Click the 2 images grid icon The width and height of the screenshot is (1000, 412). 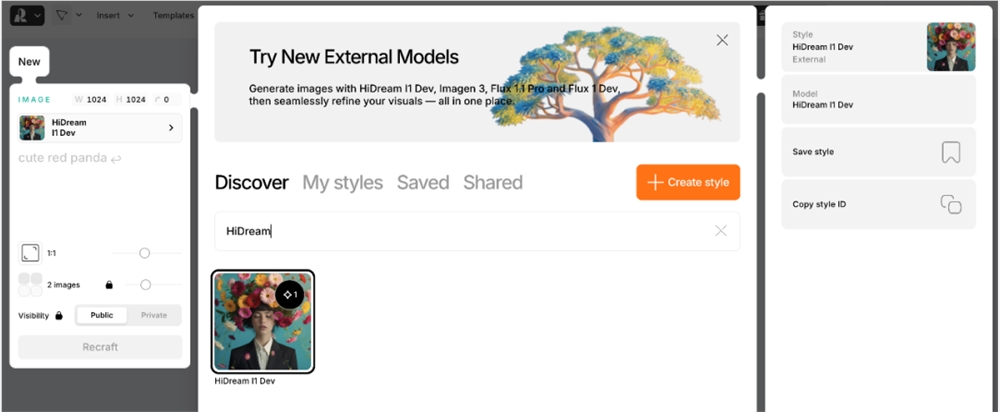point(30,285)
